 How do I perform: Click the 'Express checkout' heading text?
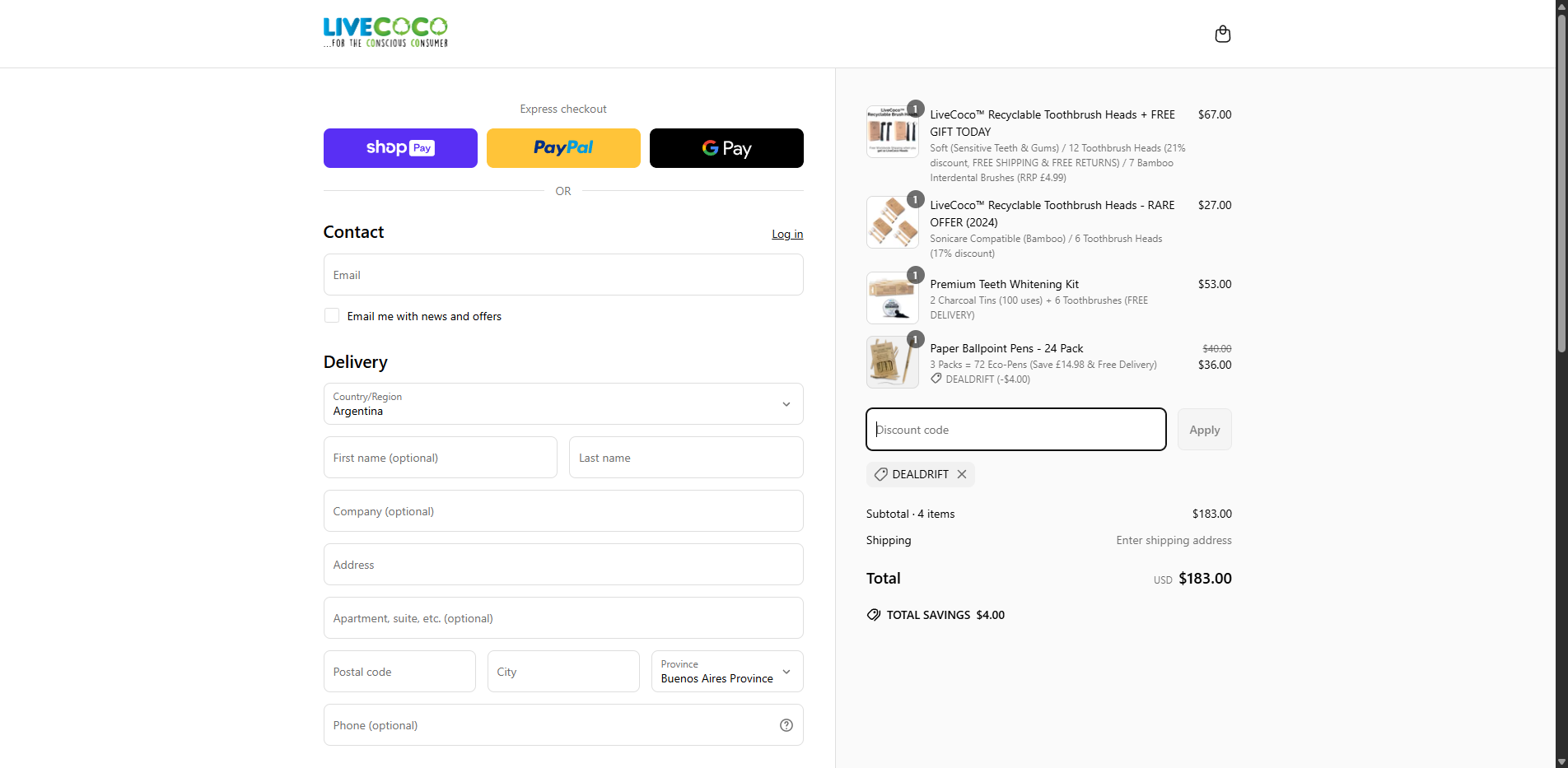pos(563,109)
